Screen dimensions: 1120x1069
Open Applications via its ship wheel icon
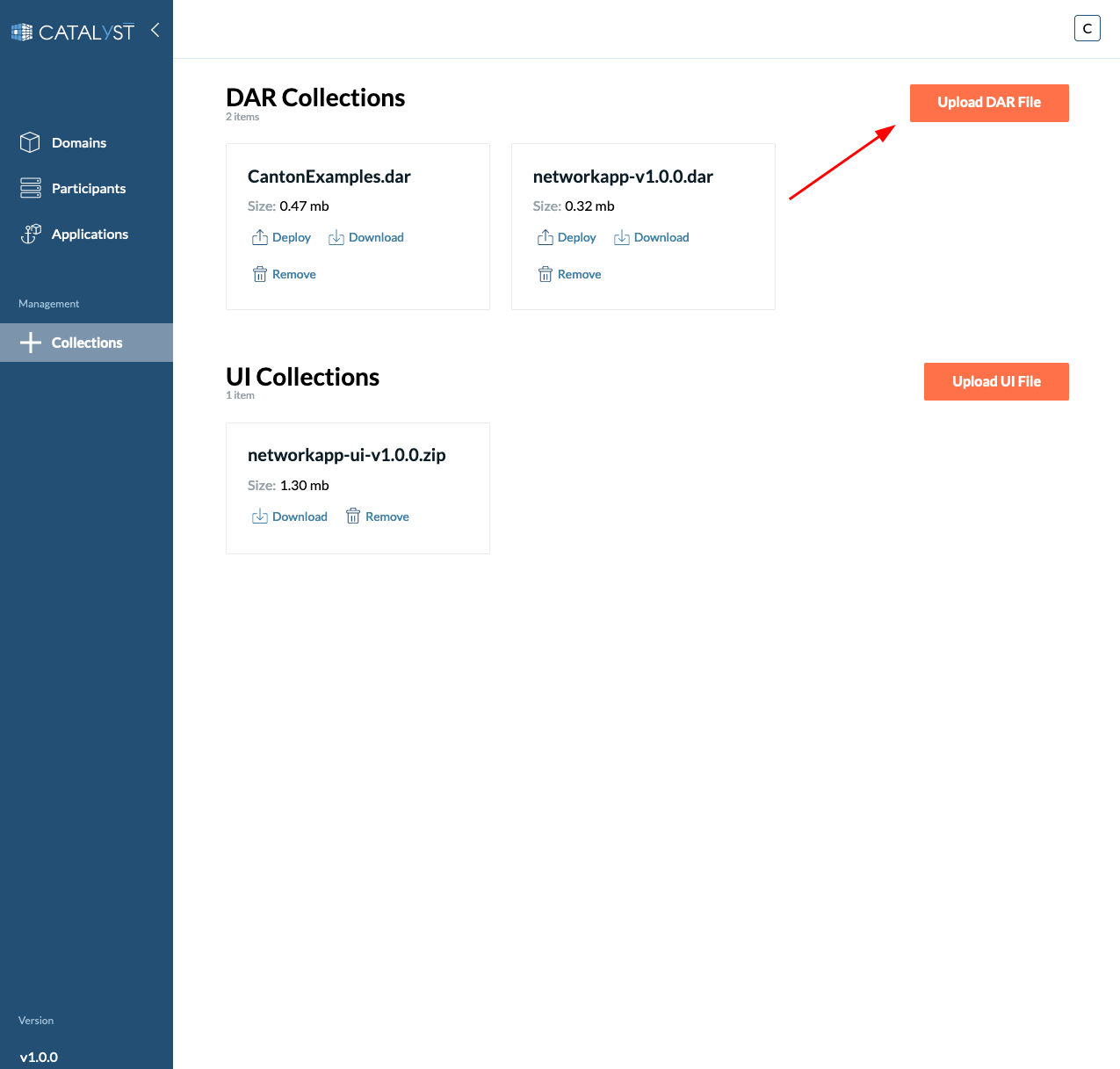click(30, 233)
